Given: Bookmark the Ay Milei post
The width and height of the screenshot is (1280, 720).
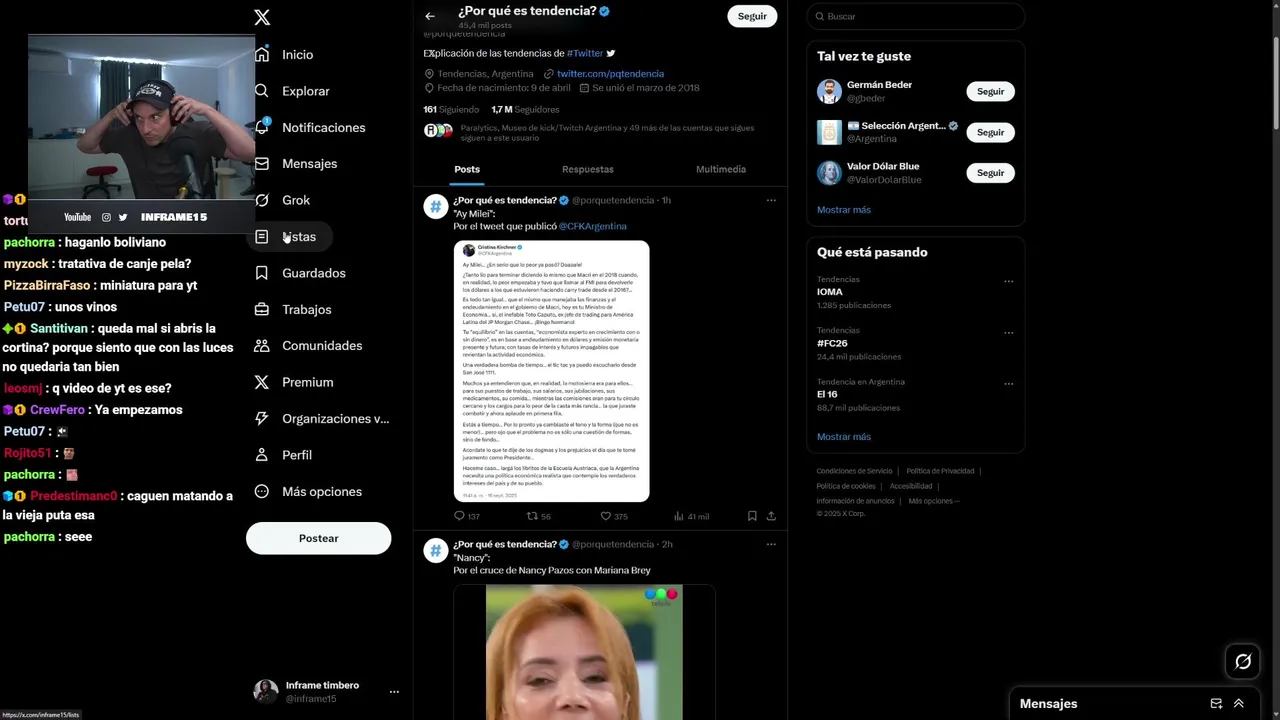Looking at the screenshot, I should [752, 516].
